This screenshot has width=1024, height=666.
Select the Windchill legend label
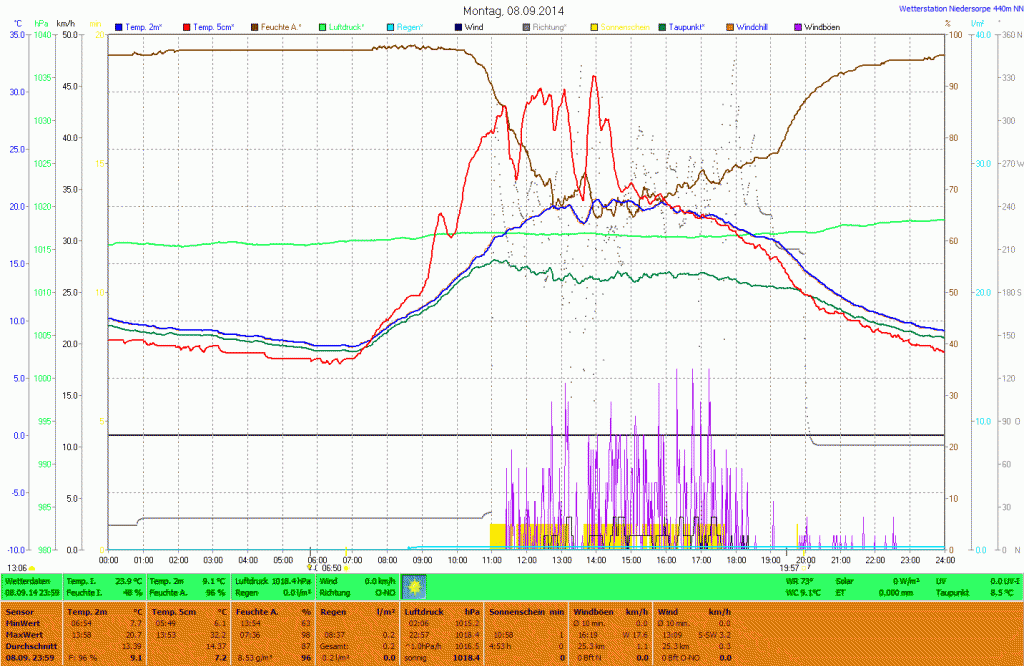[755, 26]
